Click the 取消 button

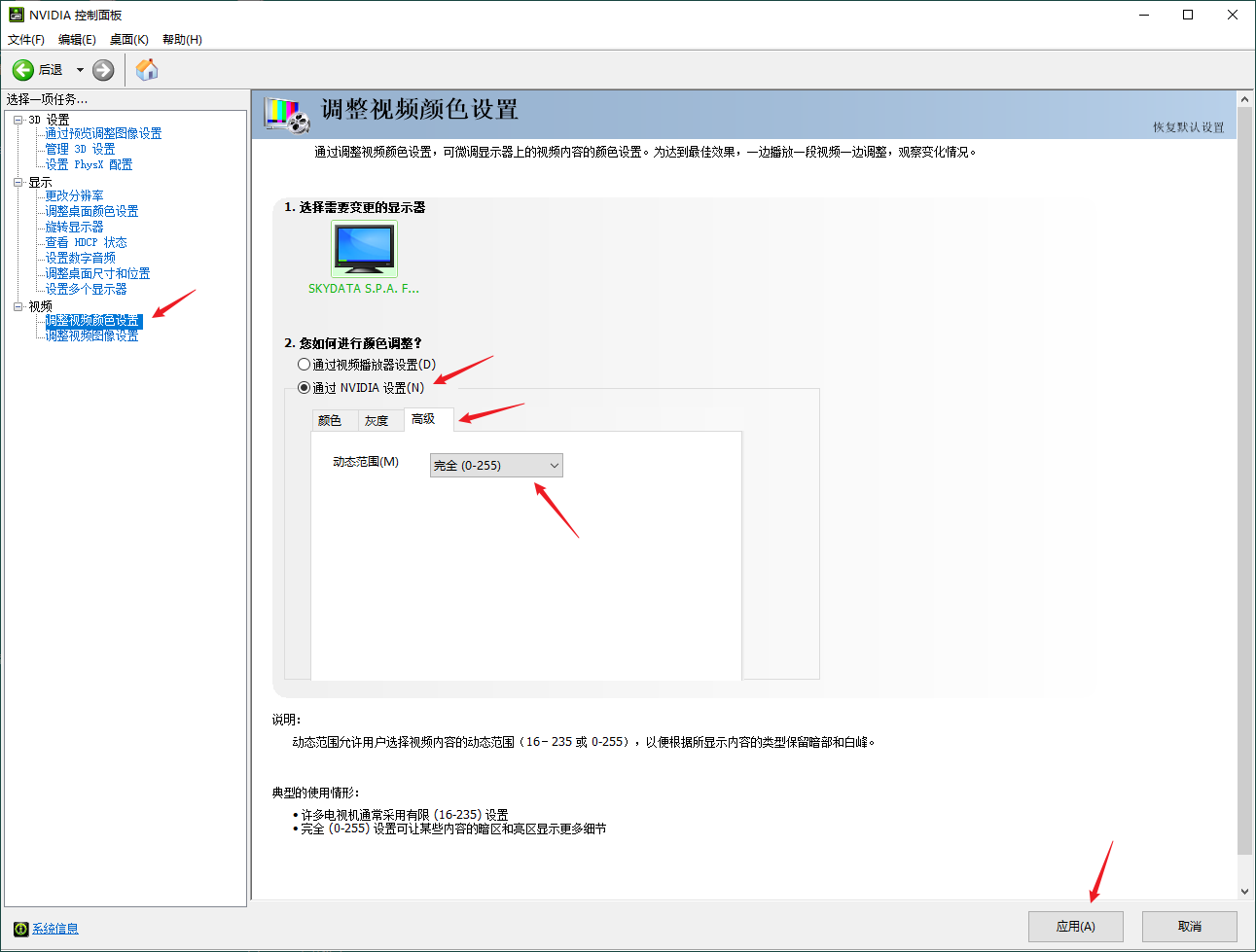point(1190,927)
